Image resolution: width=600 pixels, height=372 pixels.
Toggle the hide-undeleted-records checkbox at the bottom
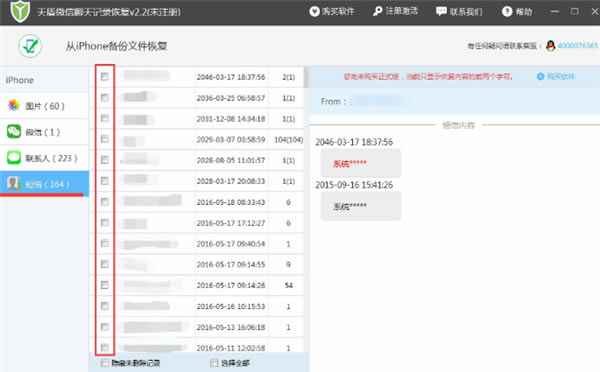click(104, 363)
